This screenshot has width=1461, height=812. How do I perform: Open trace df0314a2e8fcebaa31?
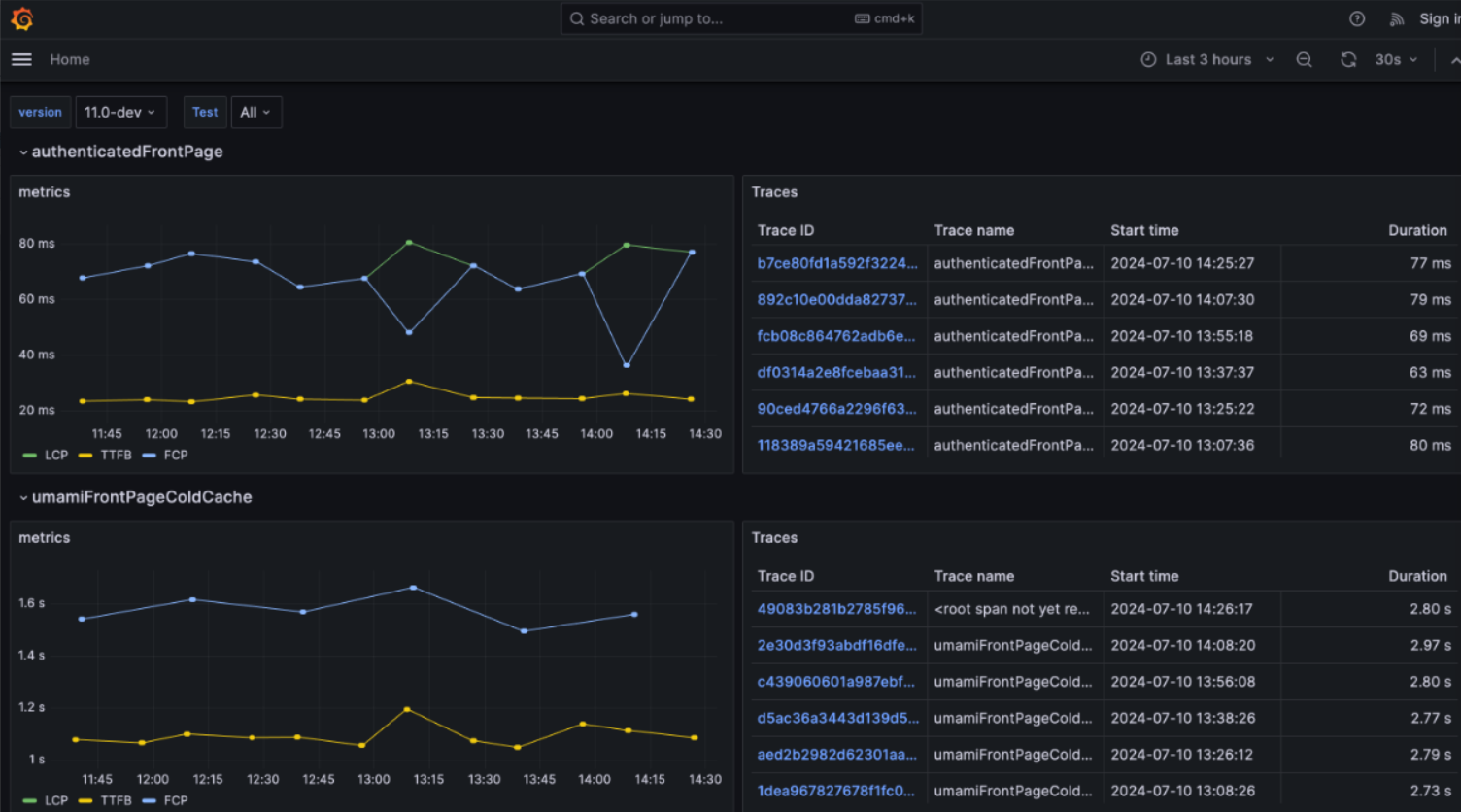click(x=836, y=372)
